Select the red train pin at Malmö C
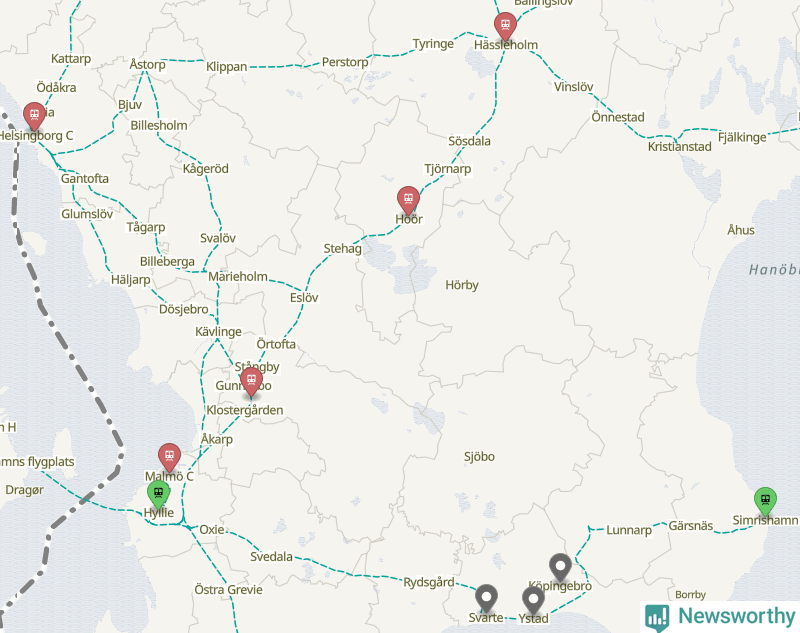800x633 pixels. 169,458
